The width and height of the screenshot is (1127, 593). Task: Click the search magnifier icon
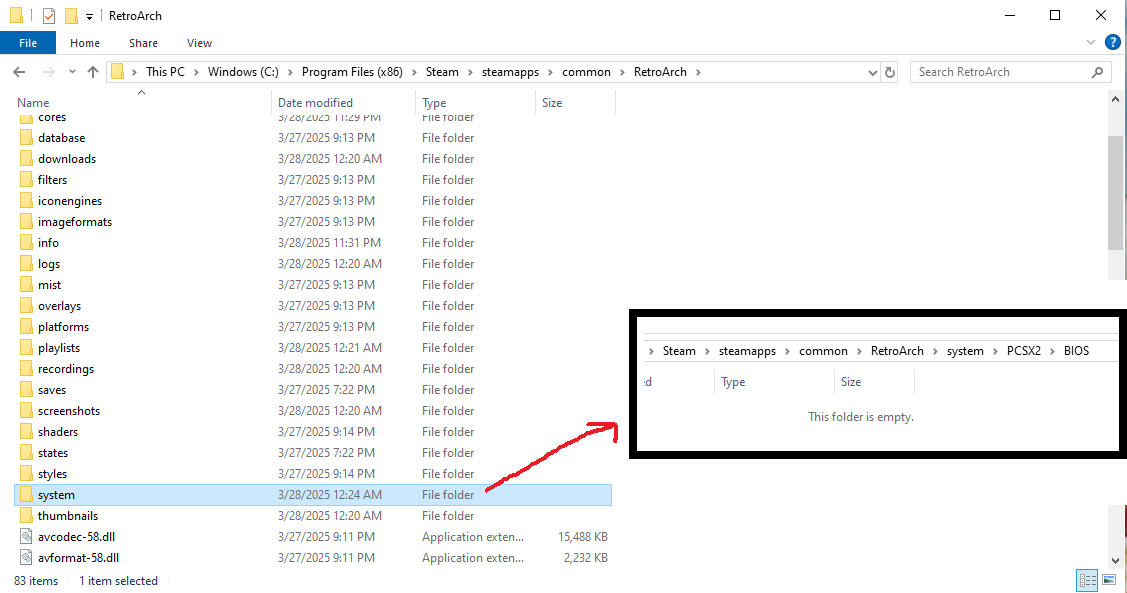click(1097, 72)
